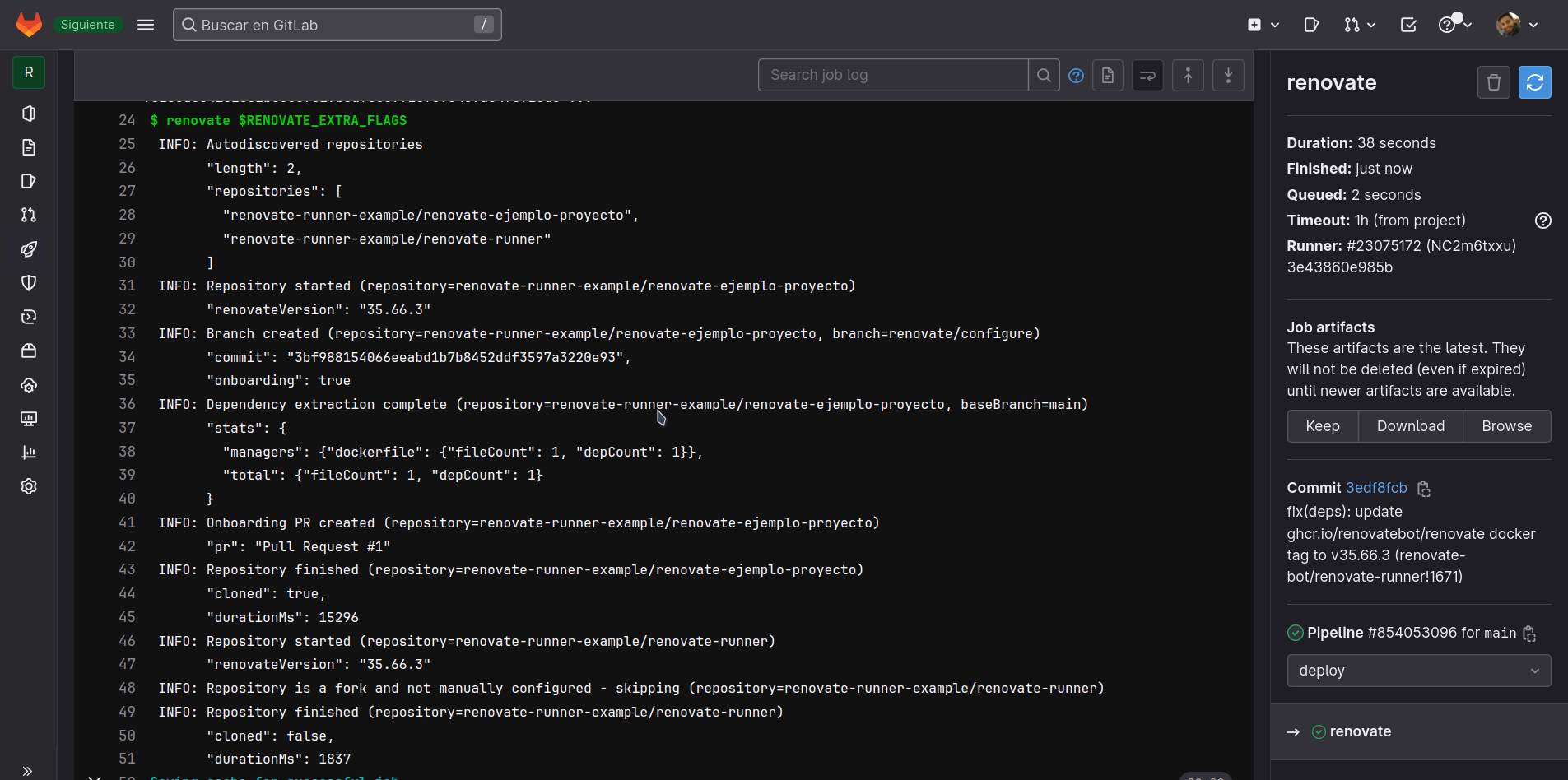Open the issues icon in top bar
This screenshot has width=1568, height=780.
point(1312,25)
